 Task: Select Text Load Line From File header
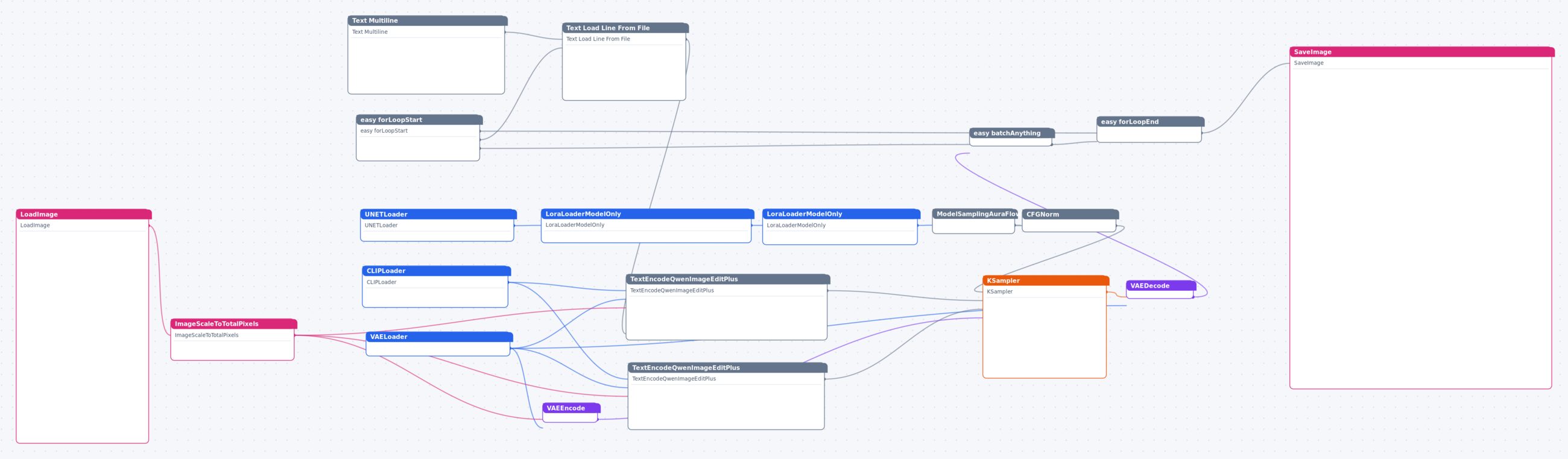coord(625,28)
